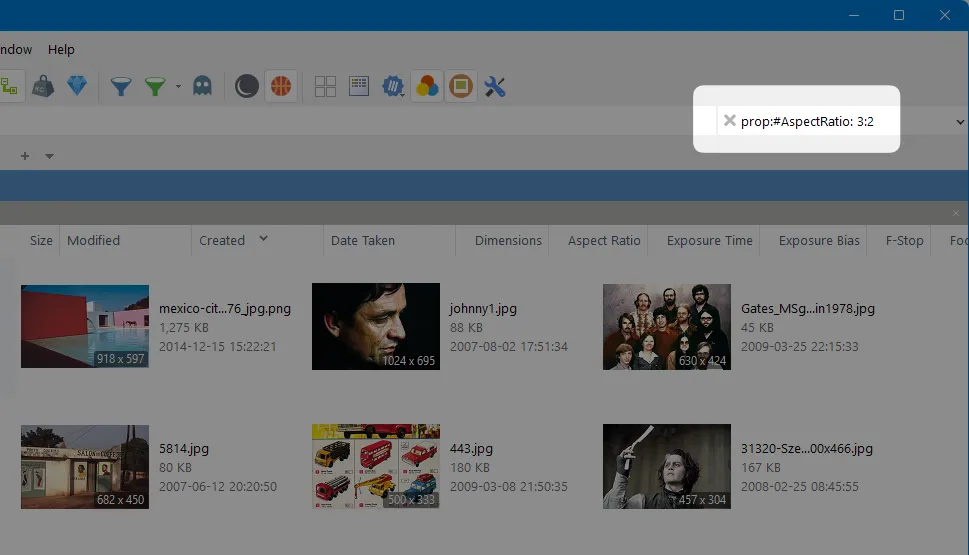Click the Aspect Ratio column header

coord(604,240)
